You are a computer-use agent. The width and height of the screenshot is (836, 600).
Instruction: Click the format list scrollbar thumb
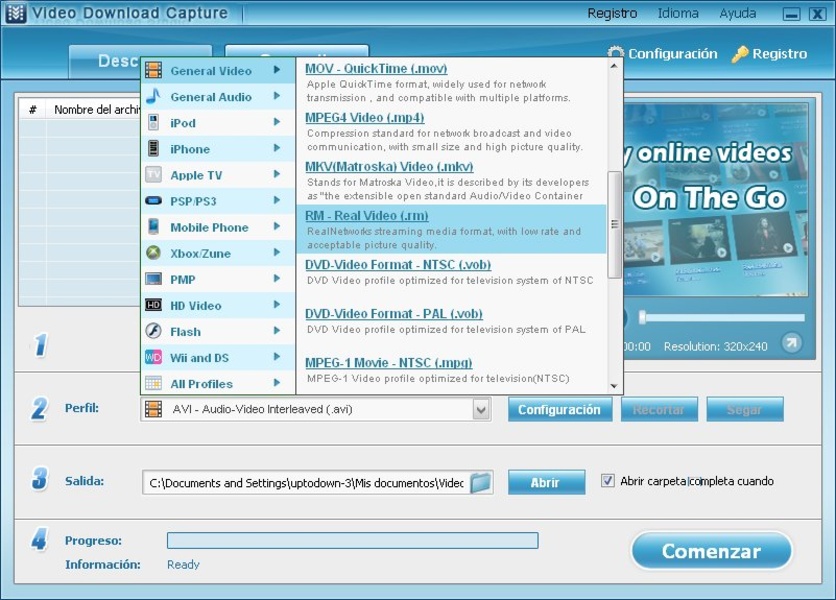tap(614, 225)
